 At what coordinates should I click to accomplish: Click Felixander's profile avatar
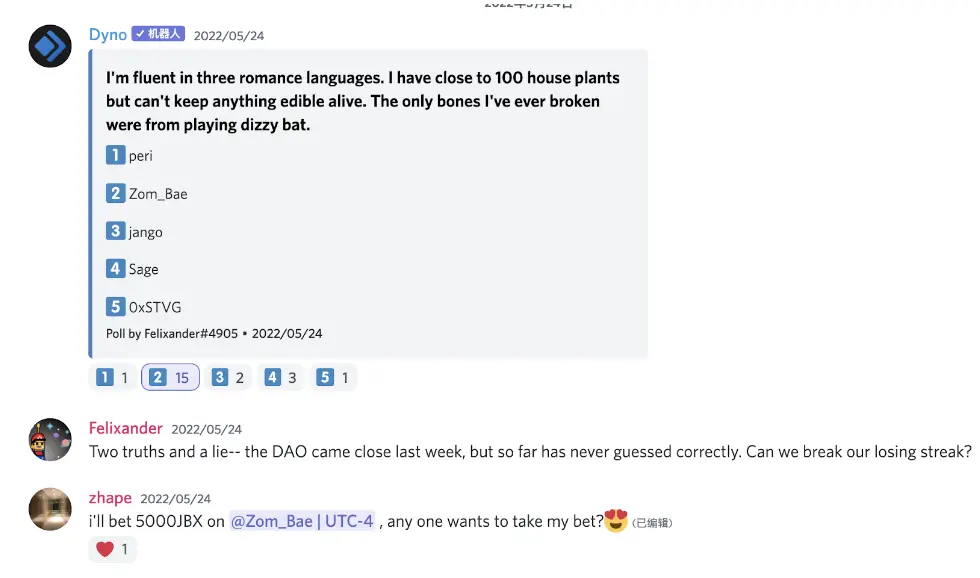(50, 439)
